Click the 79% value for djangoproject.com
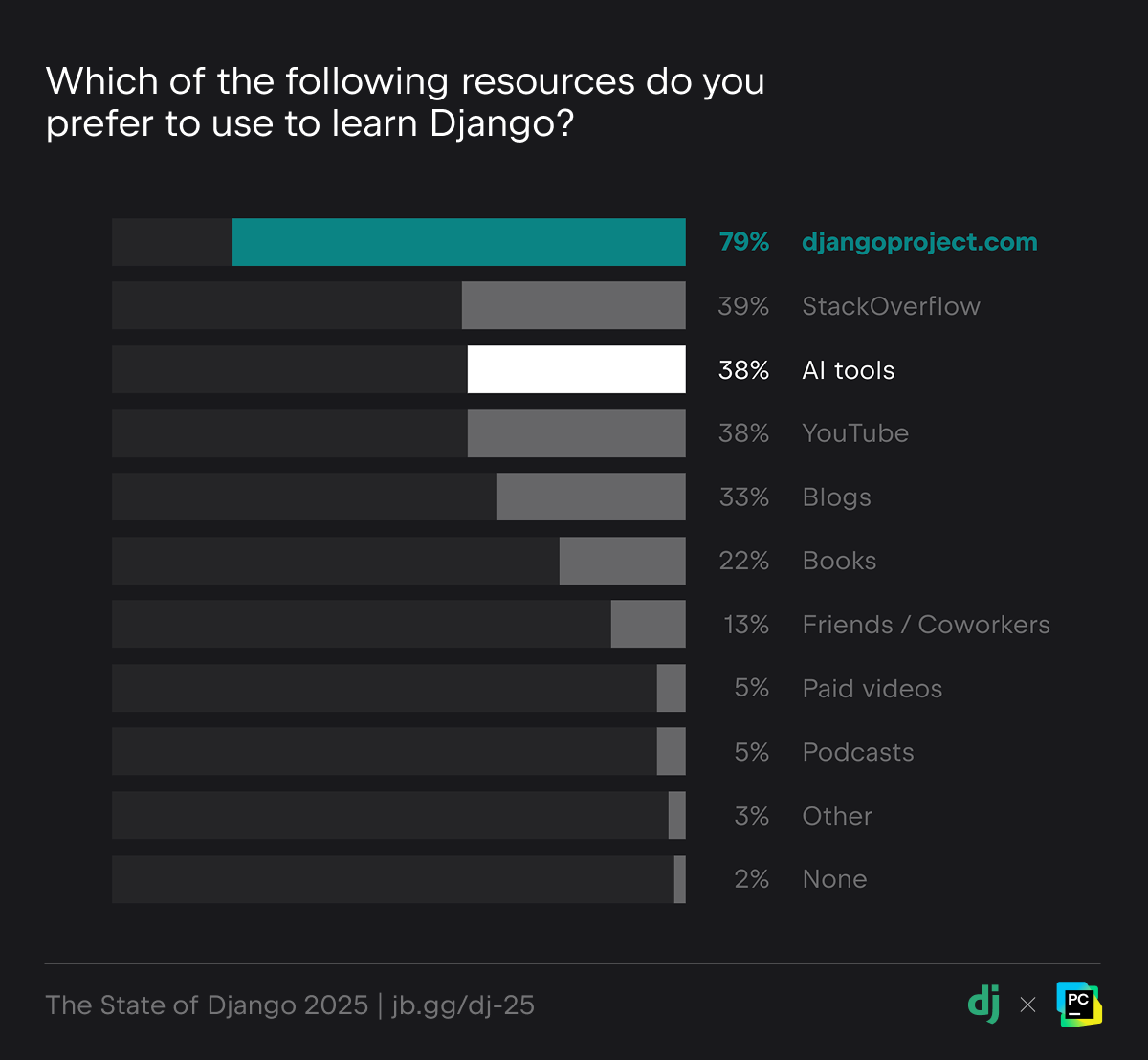The height and width of the screenshot is (1060, 1148). point(743,242)
